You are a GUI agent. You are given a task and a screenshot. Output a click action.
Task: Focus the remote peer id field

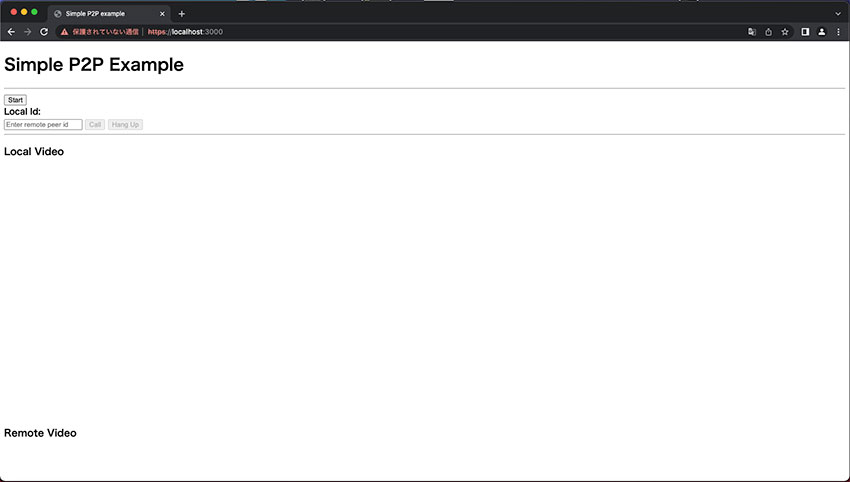pyautogui.click(x=43, y=125)
